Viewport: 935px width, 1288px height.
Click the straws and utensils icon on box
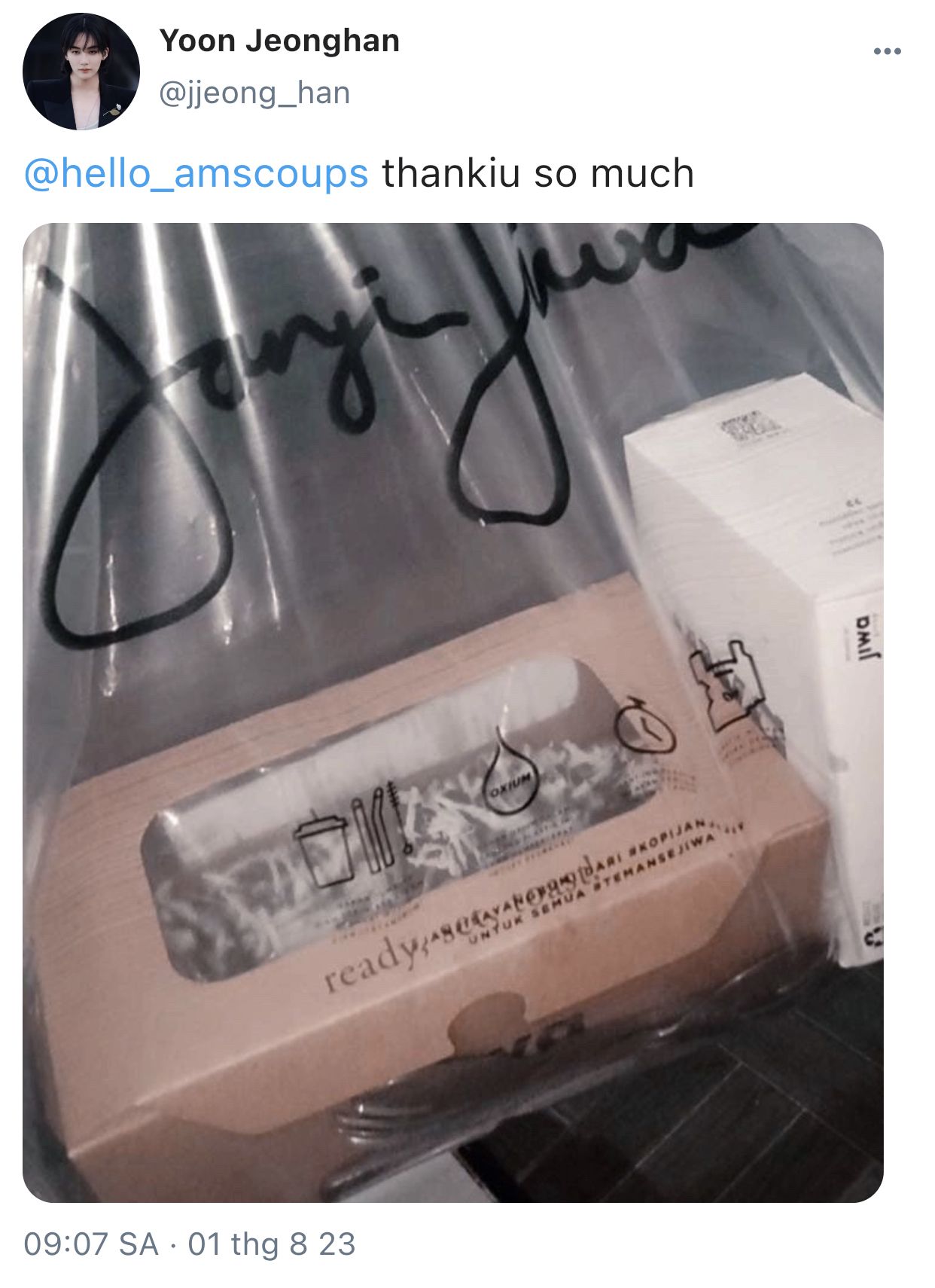point(380,826)
